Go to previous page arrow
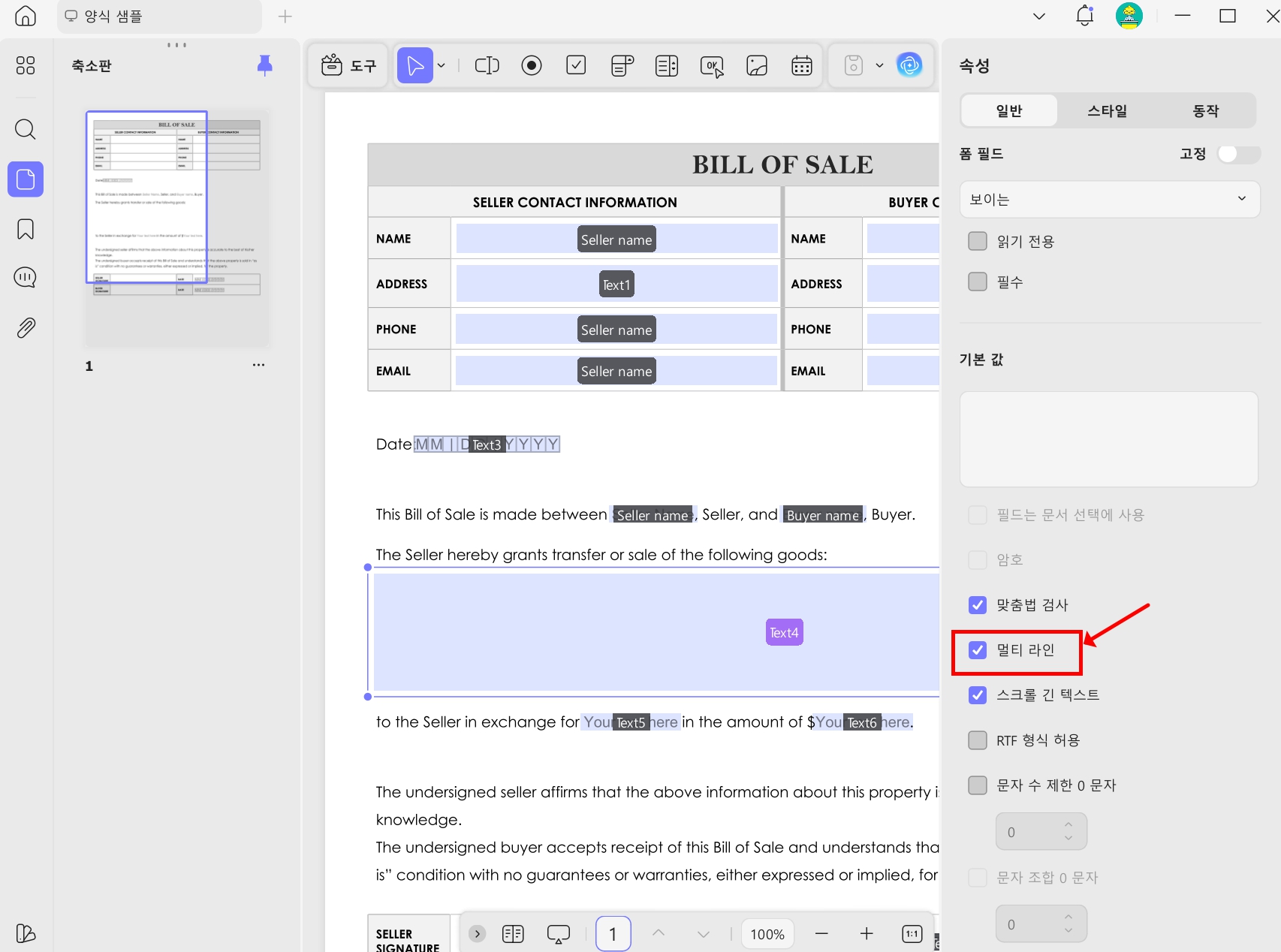The height and width of the screenshot is (952, 1281). click(x=659, y=933)
